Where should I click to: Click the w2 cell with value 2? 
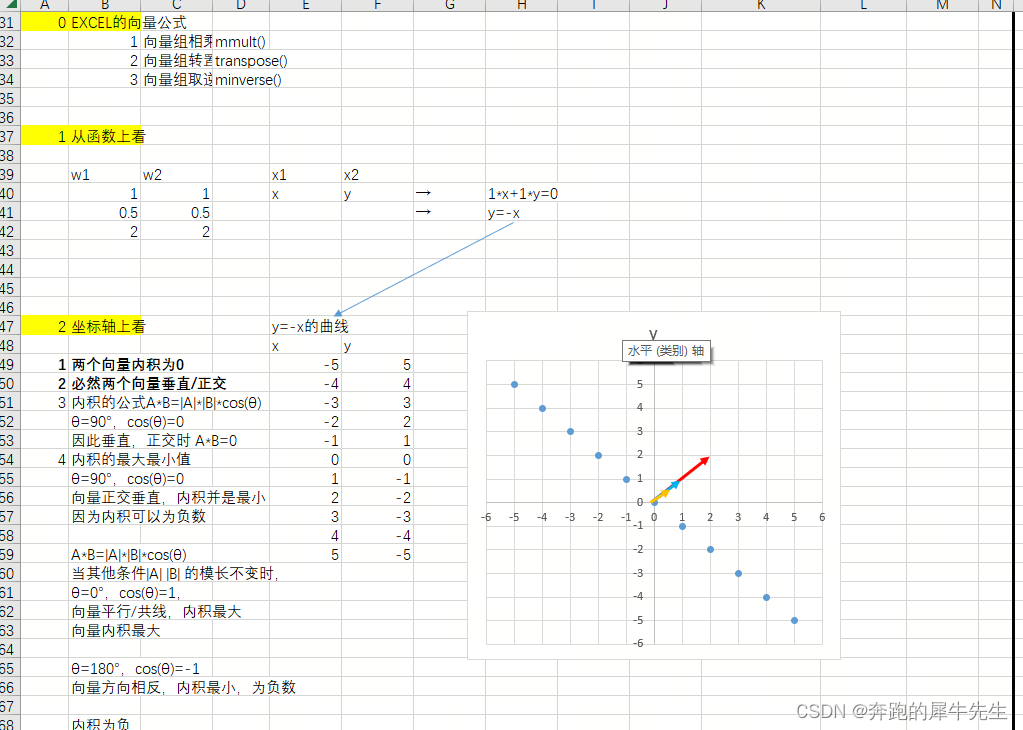176,232
